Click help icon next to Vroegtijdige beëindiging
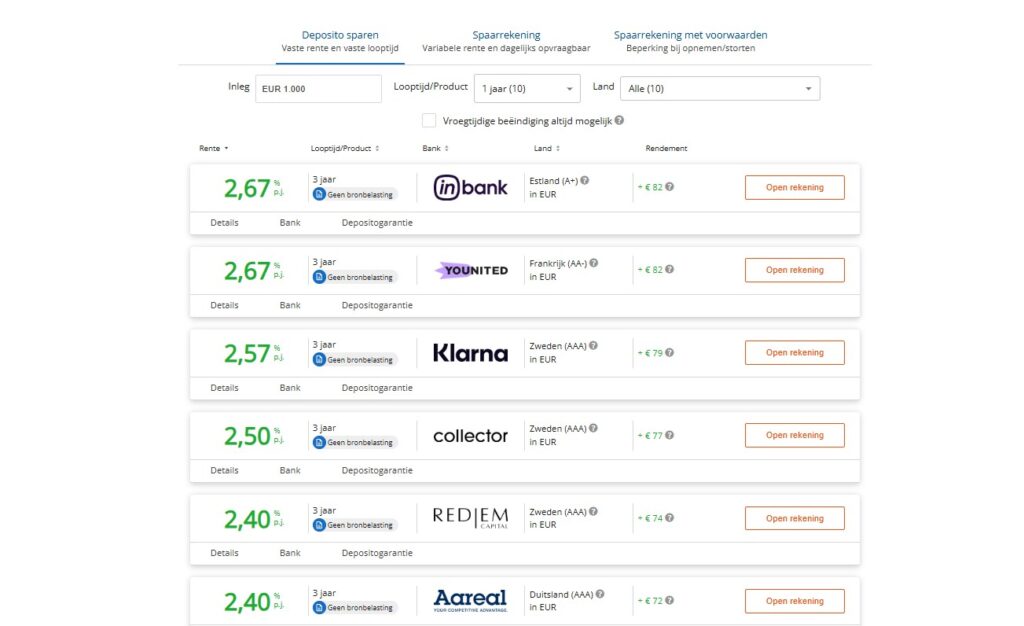Image resolution: width=1024 pixels, height=626 pixels. pos(620,121)
